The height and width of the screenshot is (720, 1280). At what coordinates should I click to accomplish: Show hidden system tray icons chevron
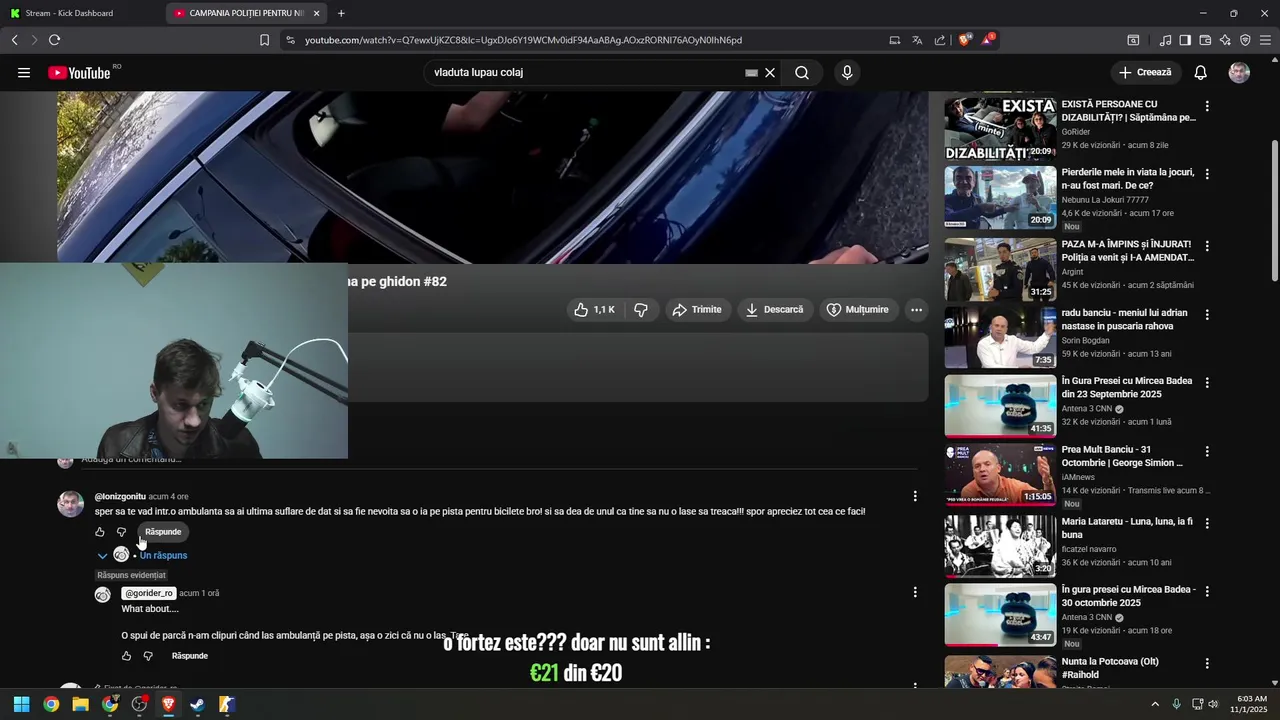tap(1155, 704)
